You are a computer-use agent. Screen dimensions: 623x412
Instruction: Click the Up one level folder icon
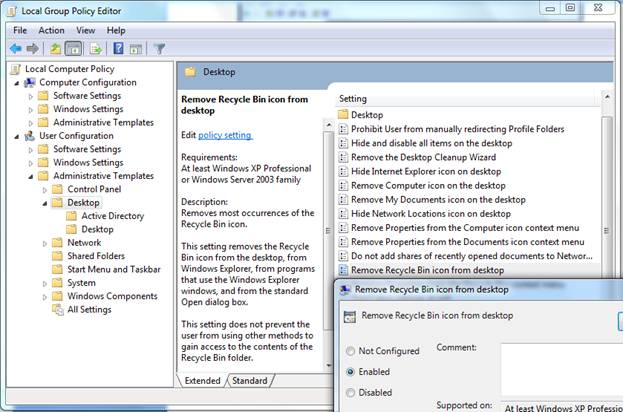[55, 49]
